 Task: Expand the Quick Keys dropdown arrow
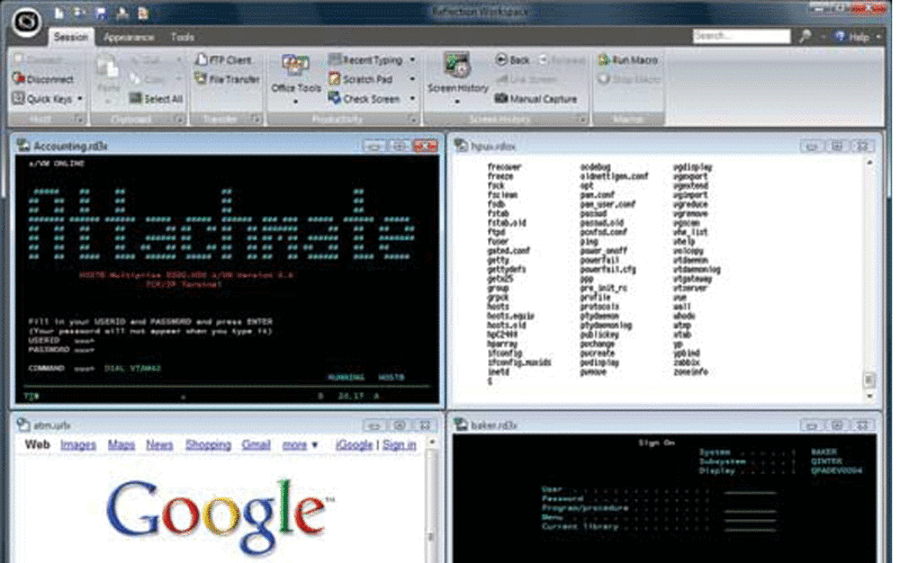point(80,99)
